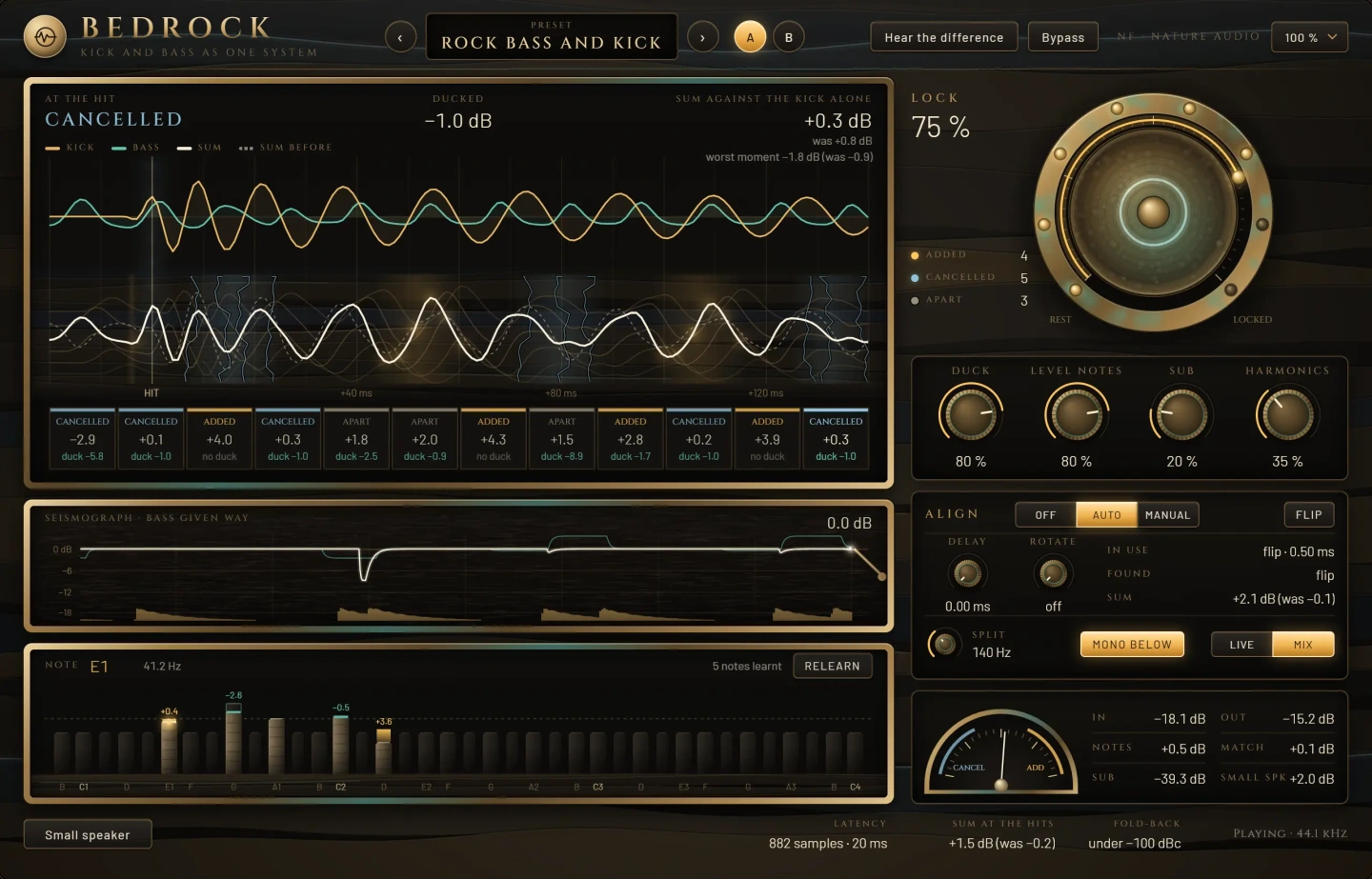Go to next preset with right arrow
This screenshot has height=879, width=1372.
click(702, 38)
